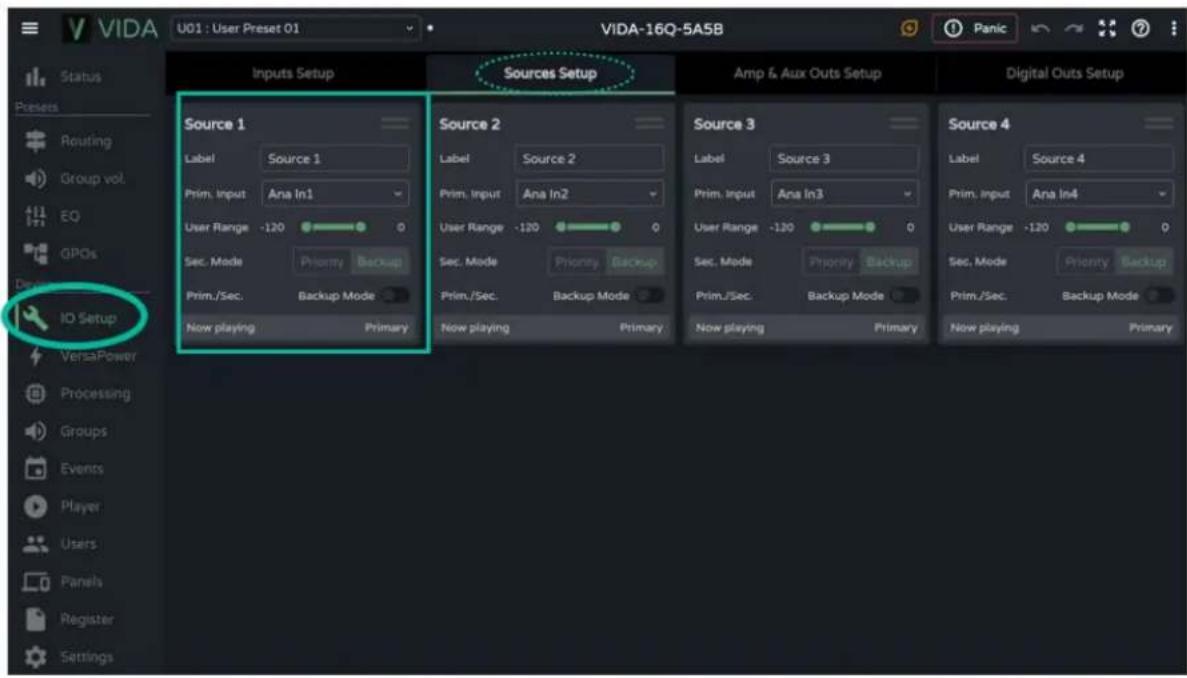Select Backup mode for Source 3

[889, 262]
